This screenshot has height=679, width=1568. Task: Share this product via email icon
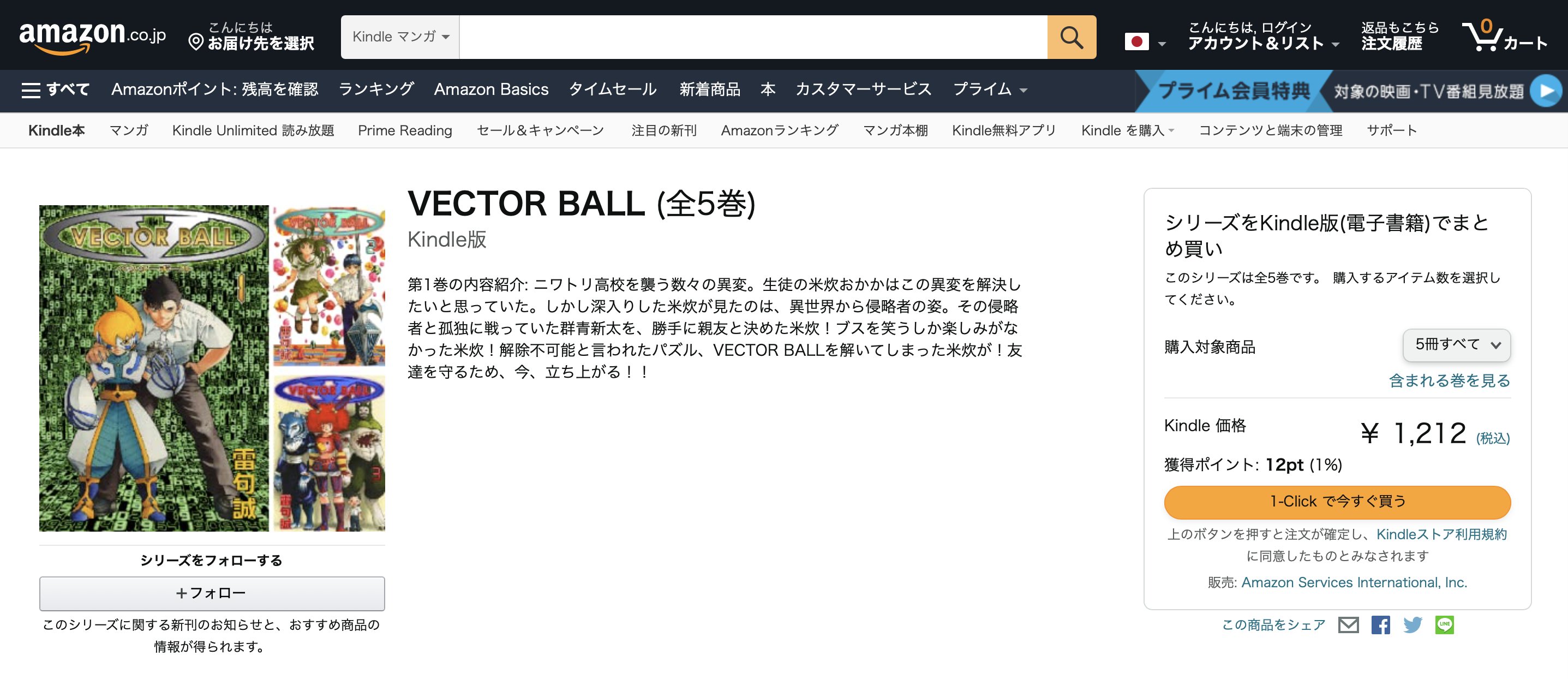tap(1348, 625)
